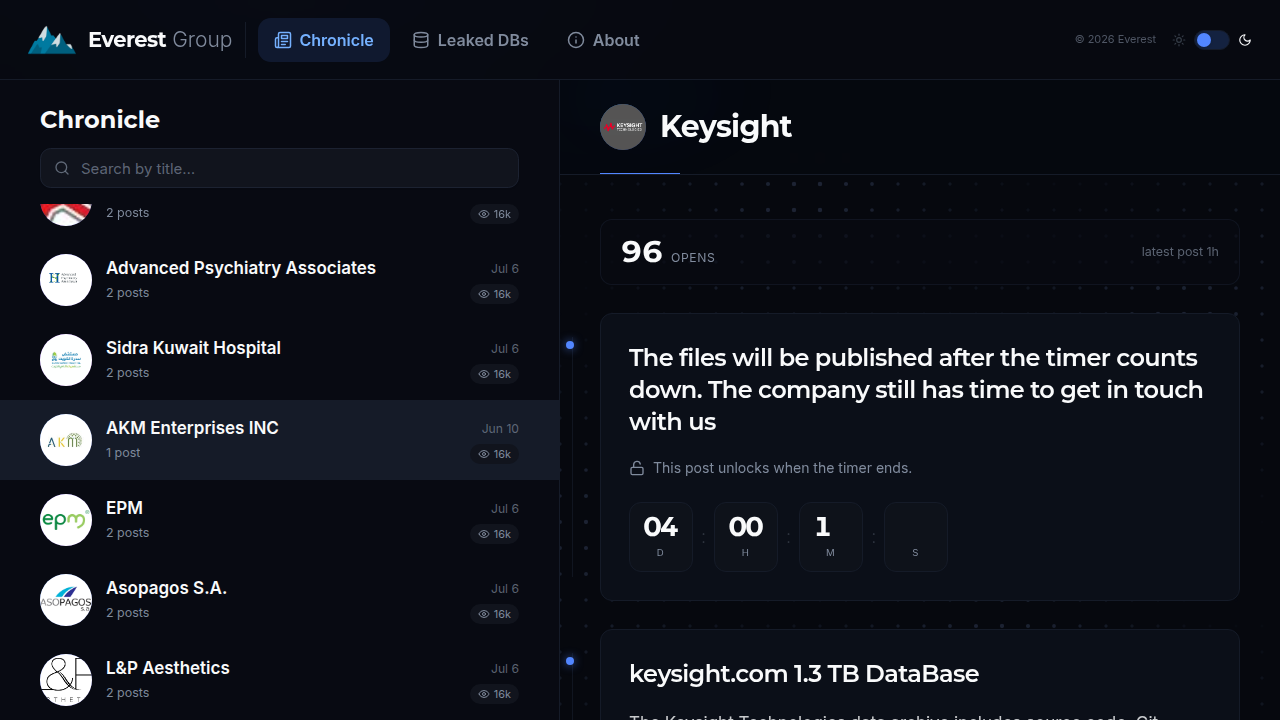Toggle the light/dark theme switch

pos(1211,40)
